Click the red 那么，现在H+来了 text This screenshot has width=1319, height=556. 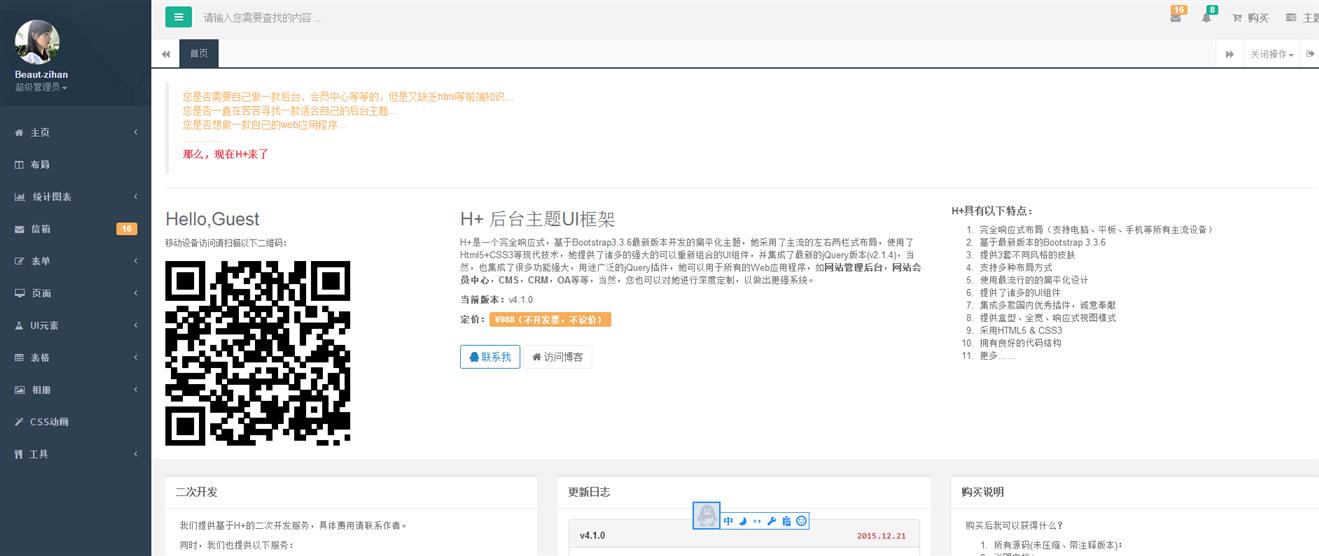tap(226, 154)
